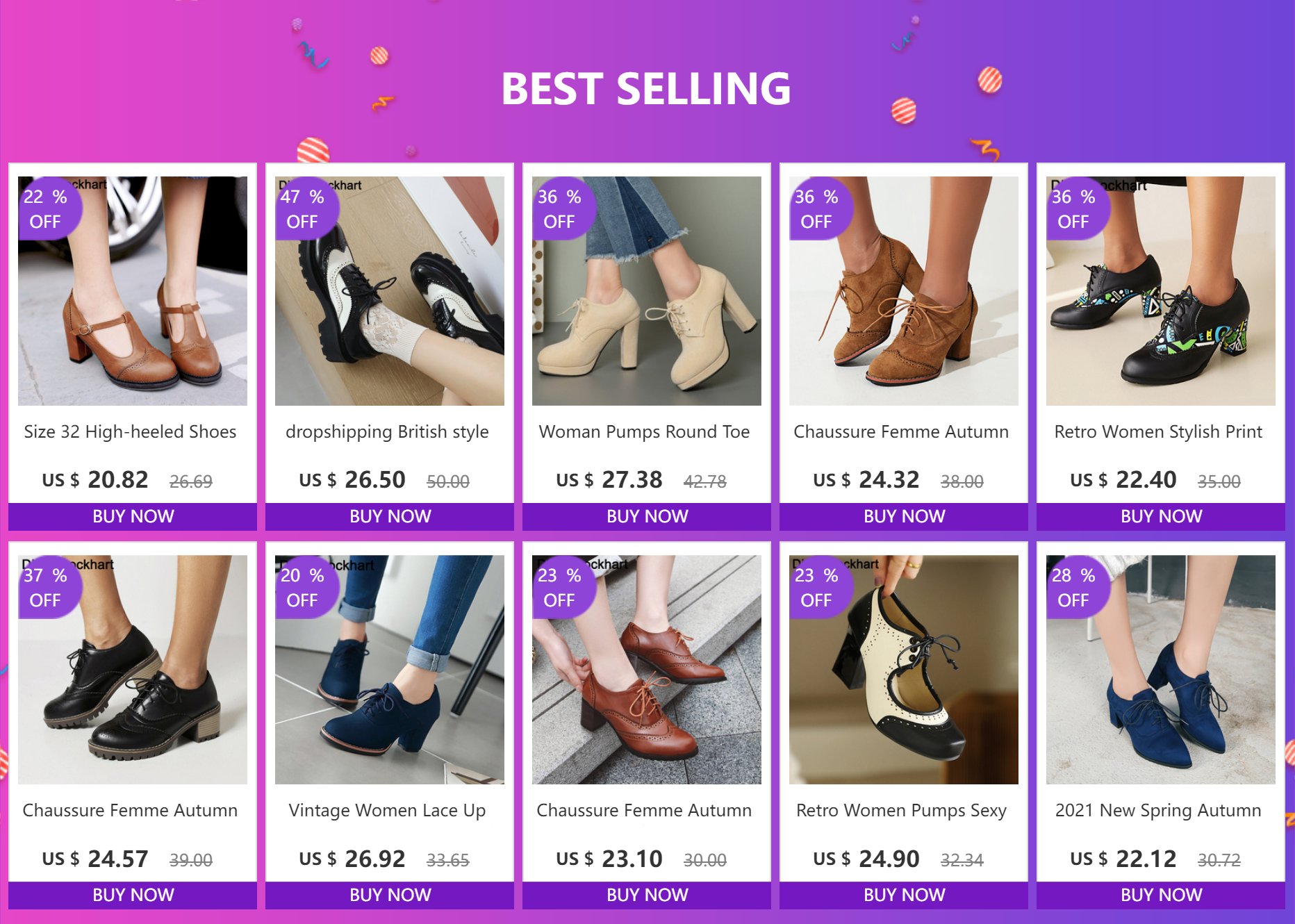
Task: Click BUY NOW for Retro Women Pumps Sexy
Action: [x=904, y=895]
